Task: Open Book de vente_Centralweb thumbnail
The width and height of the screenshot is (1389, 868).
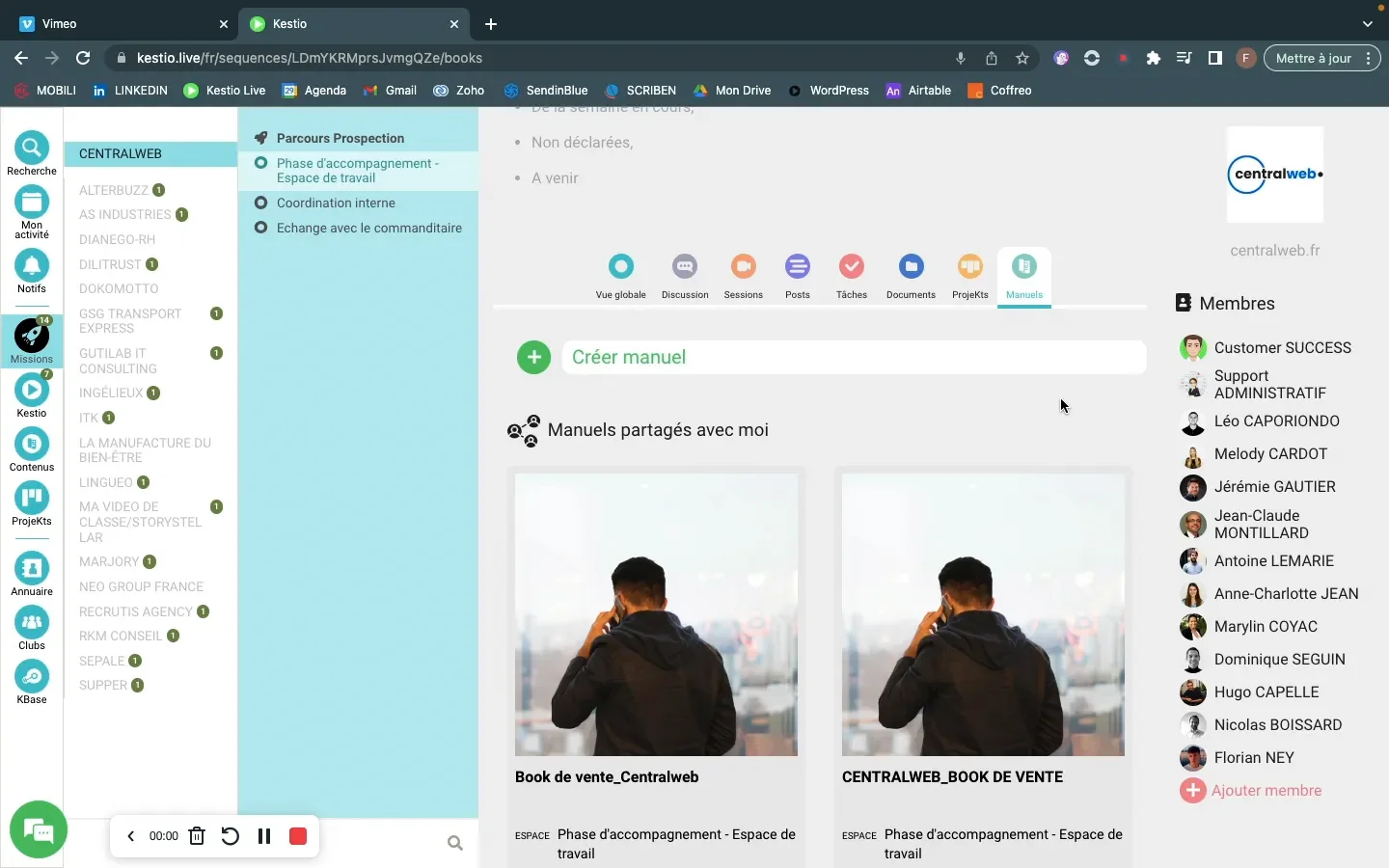Action: [x=656, y=614]
